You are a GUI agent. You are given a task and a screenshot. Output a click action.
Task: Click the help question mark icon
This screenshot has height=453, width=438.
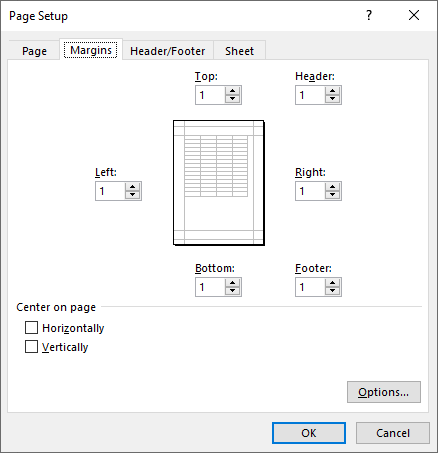(x=369, y=15)
